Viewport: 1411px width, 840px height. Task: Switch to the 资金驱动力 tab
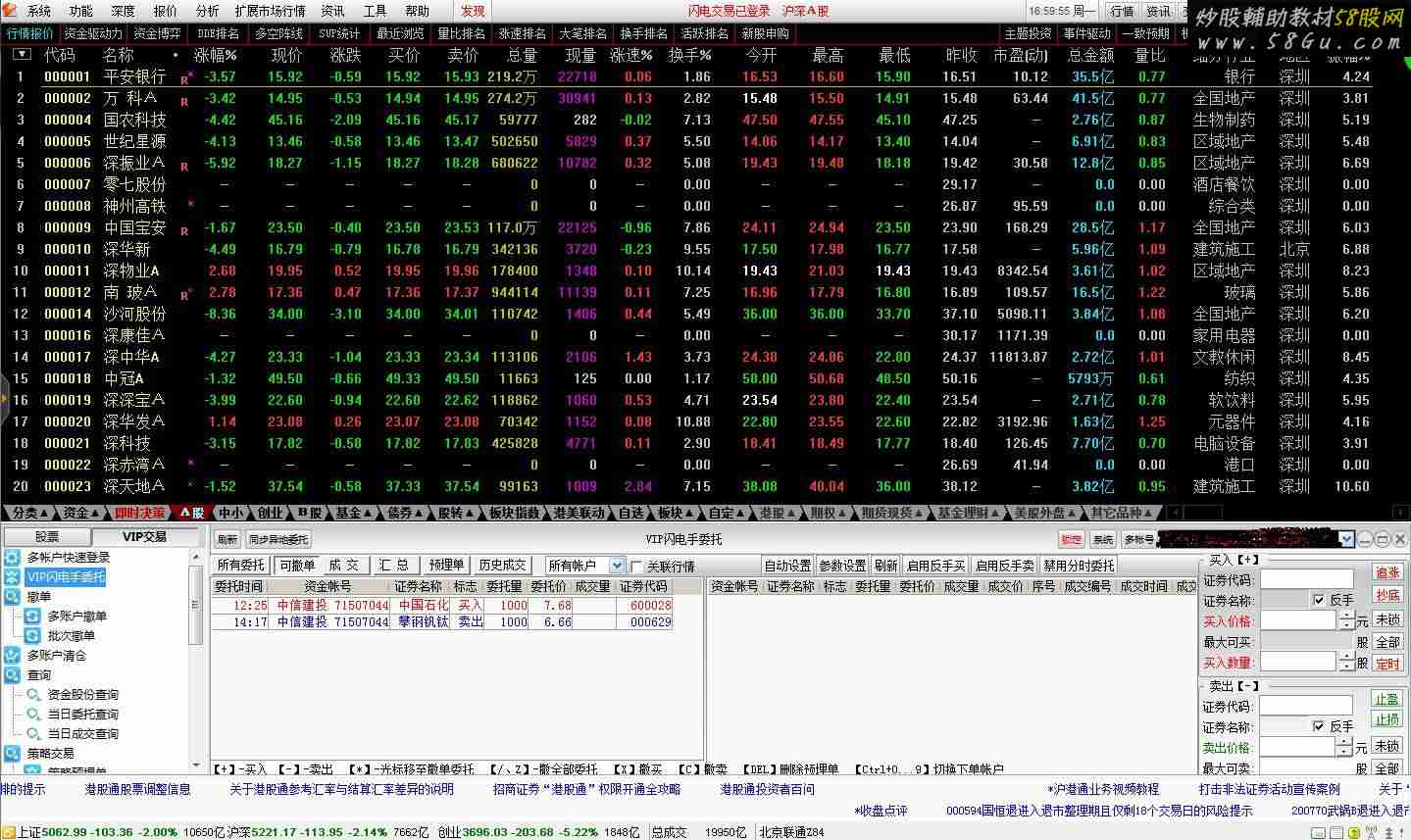point(94,33)
